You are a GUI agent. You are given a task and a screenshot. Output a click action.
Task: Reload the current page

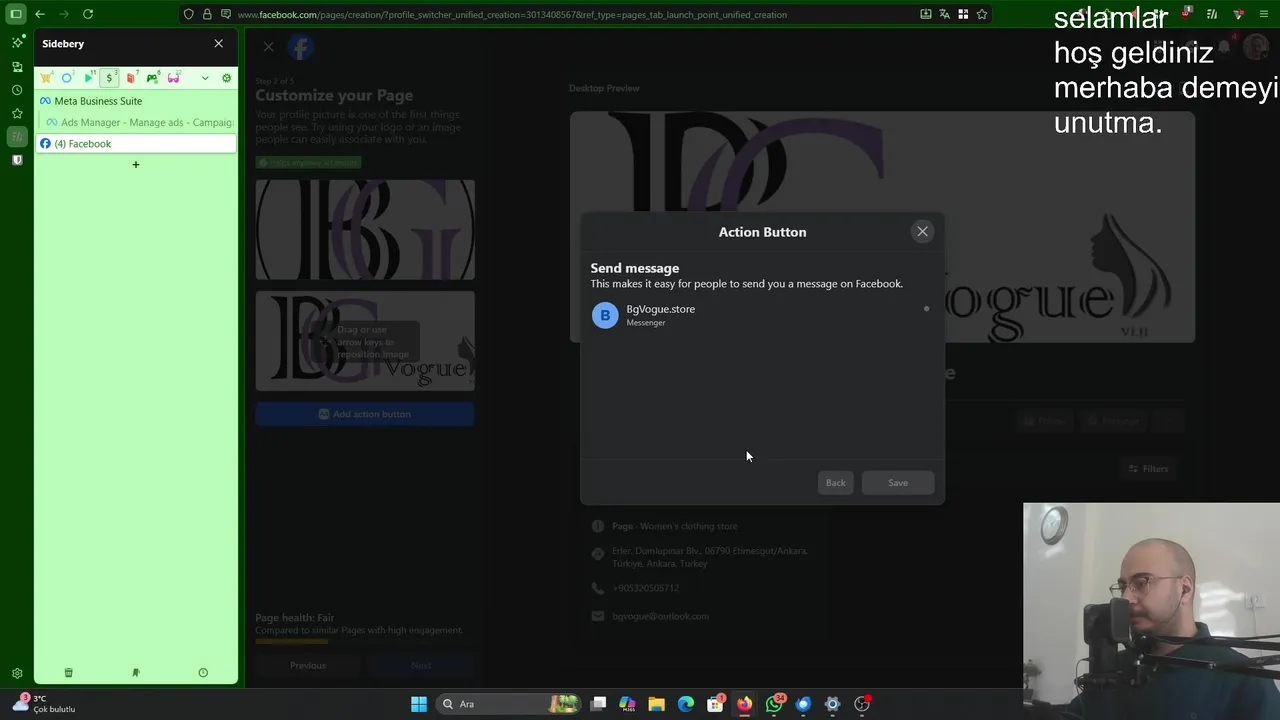point(88,14)
